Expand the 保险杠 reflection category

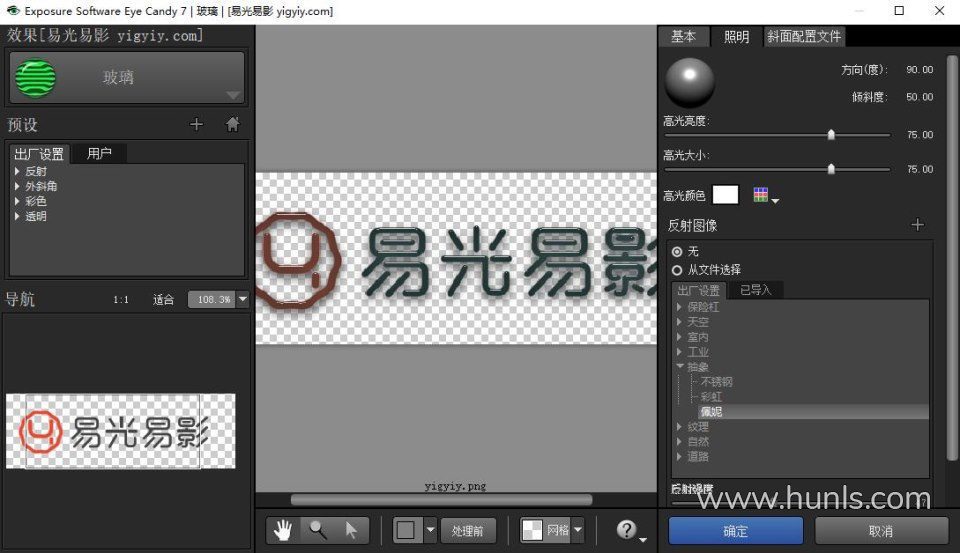[x=680, y=307]
